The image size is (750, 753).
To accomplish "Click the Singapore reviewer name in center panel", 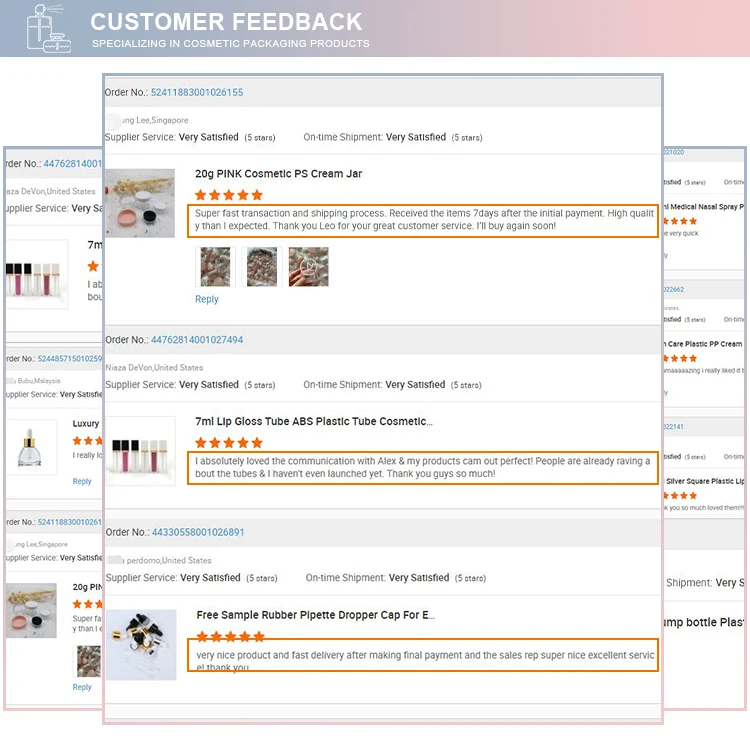I will point(155,120).
